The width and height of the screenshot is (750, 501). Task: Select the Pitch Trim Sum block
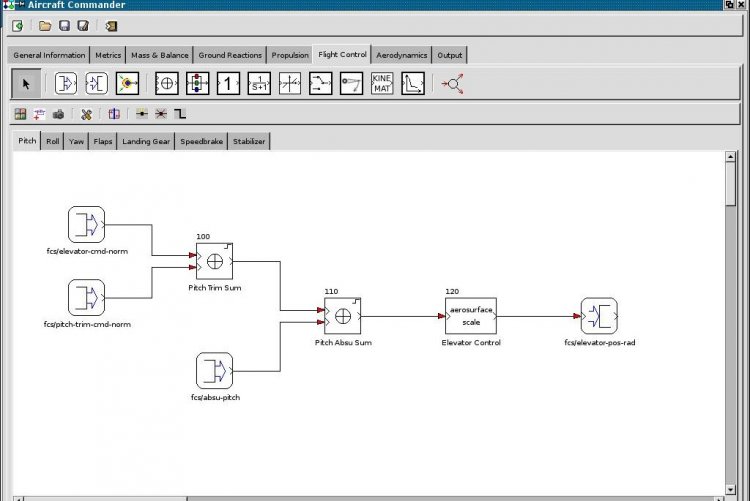coord(215,262)
